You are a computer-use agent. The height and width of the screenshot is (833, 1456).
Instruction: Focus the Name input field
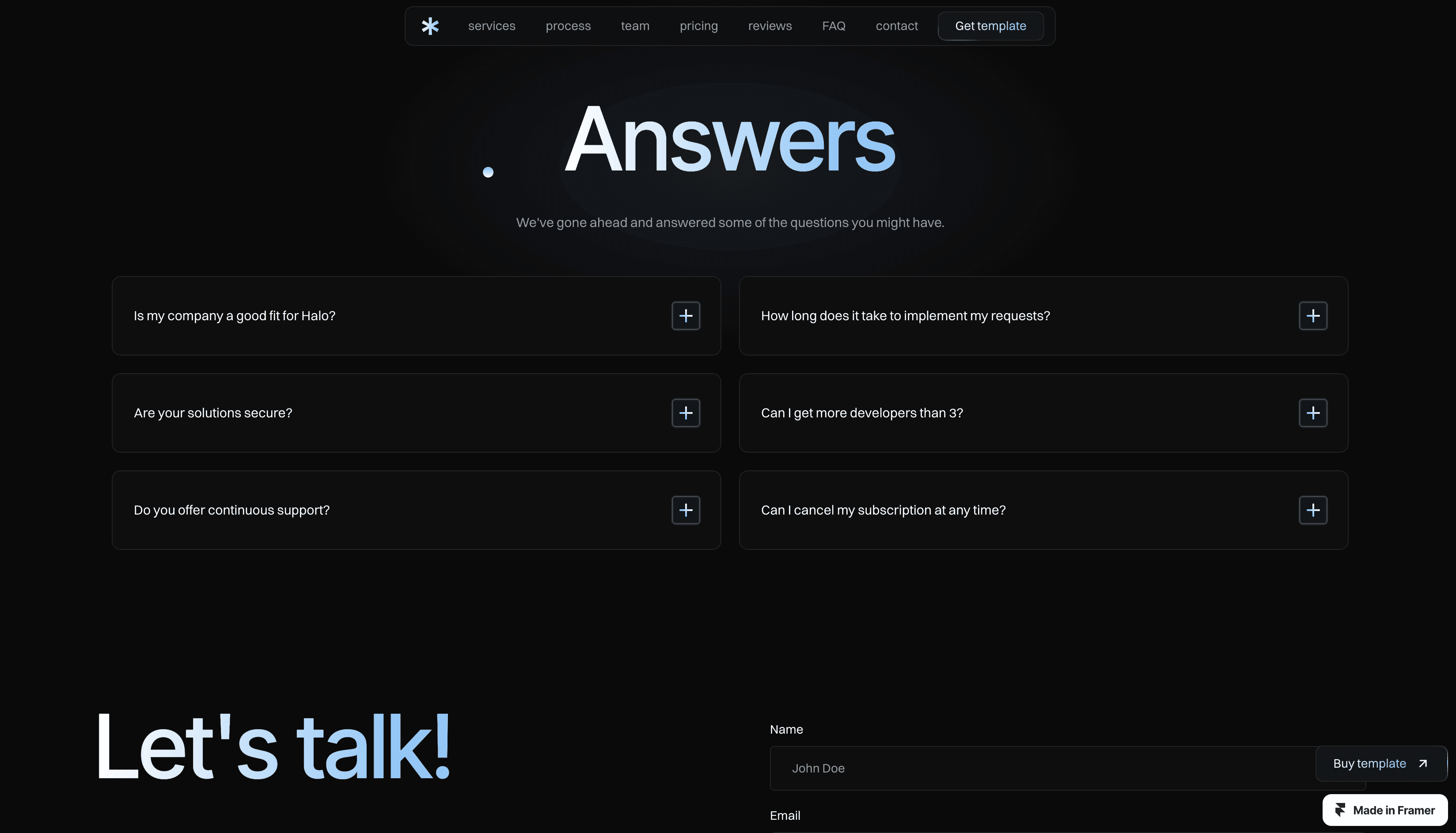tap(1041, 769)
